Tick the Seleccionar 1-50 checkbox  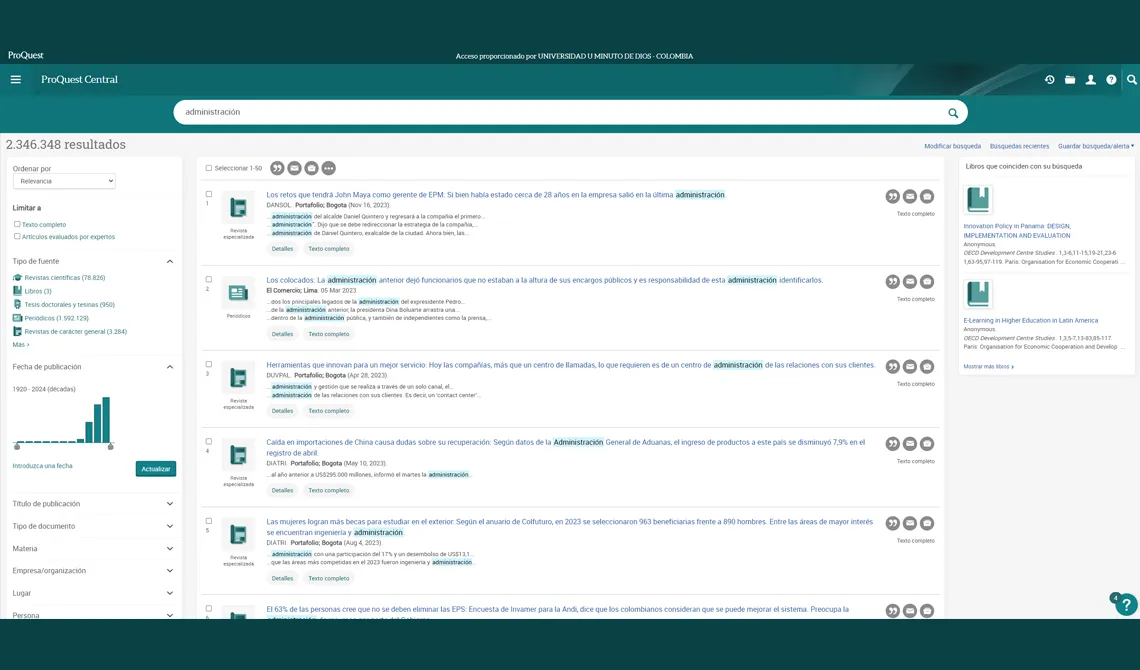tap(209, 168)
